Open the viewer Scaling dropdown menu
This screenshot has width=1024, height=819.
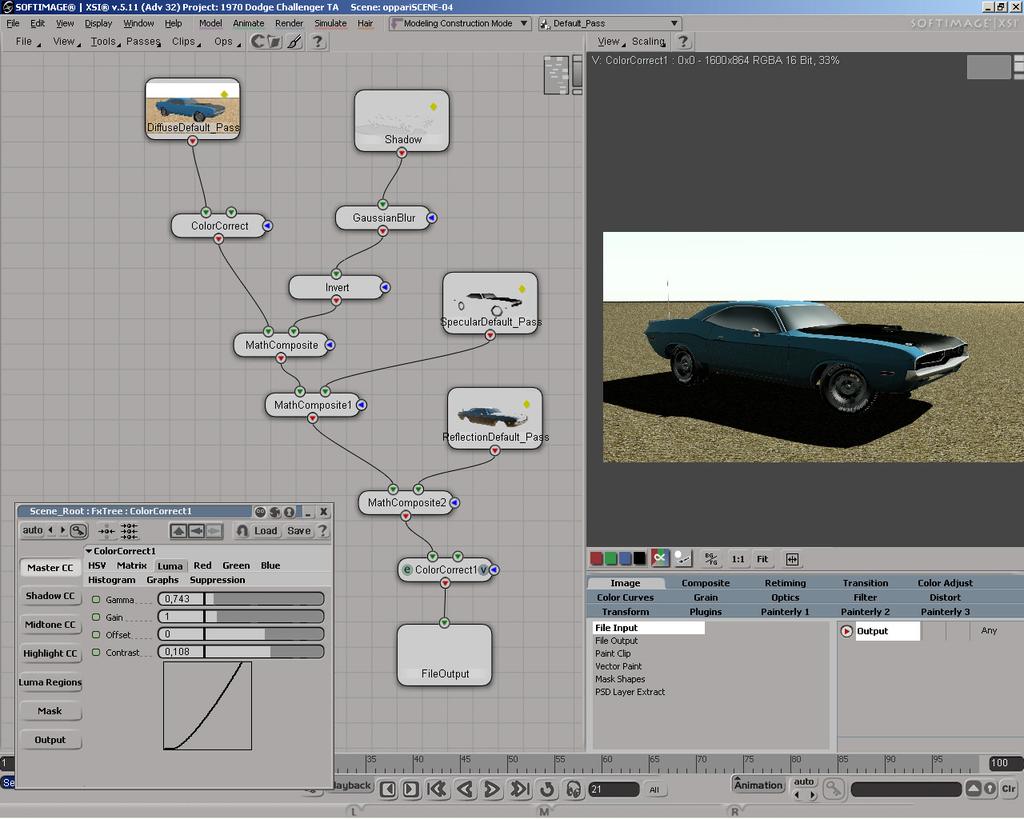click(x=648, y=42)
